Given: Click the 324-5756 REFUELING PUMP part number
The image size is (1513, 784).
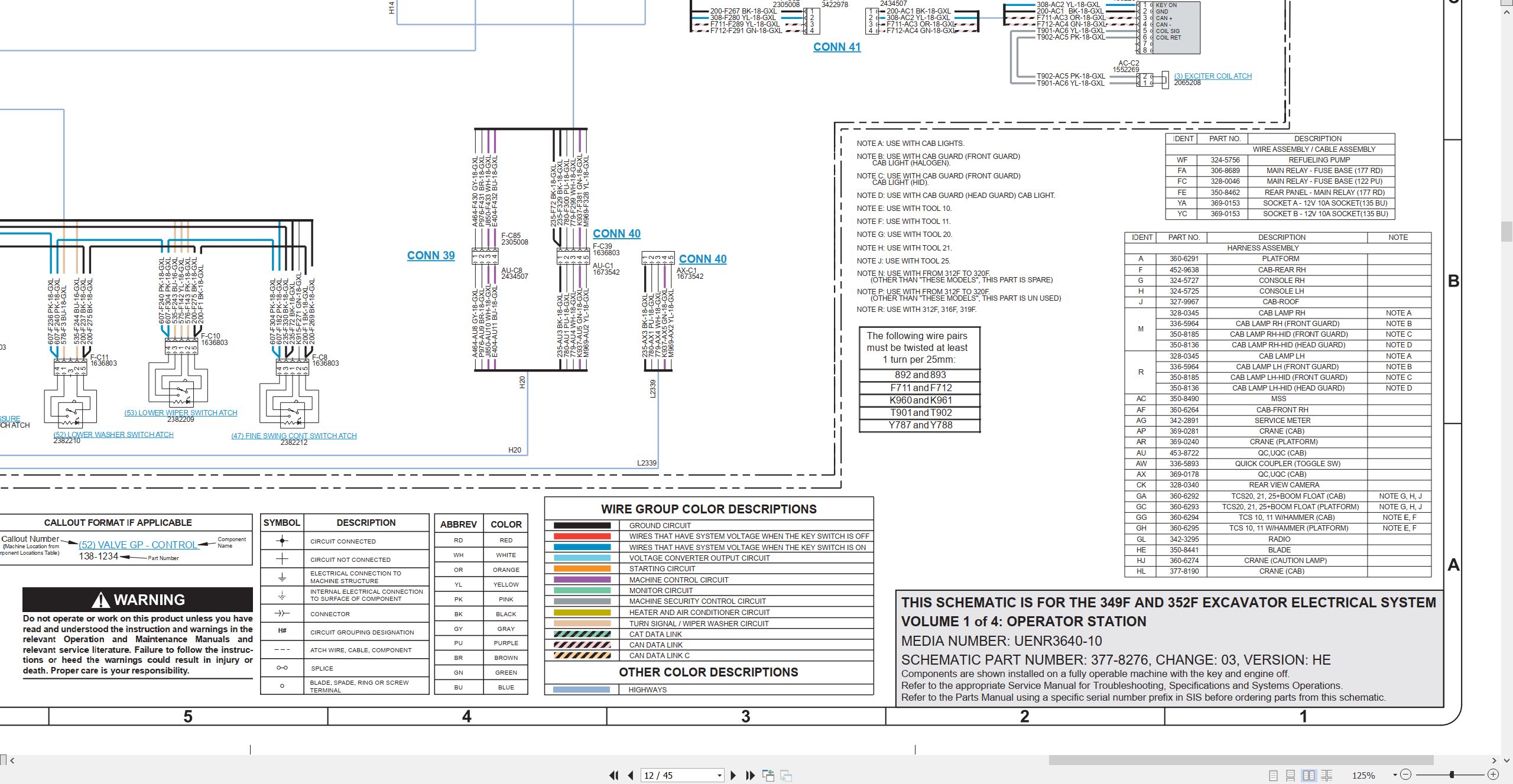Looking at the screenshot, I should click(x=1225, y=160).
